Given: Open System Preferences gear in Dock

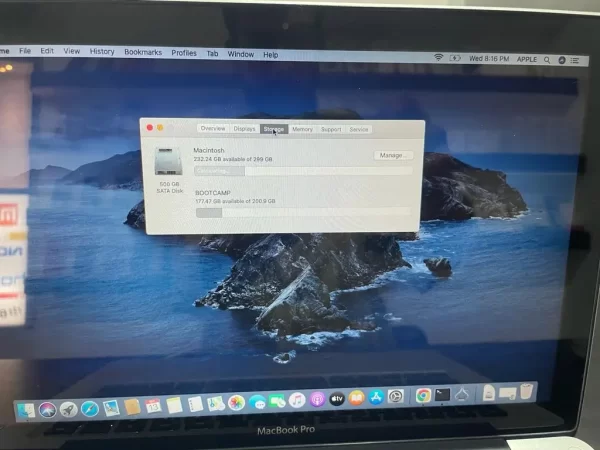Looking at the screenshot, I should 396,396.
